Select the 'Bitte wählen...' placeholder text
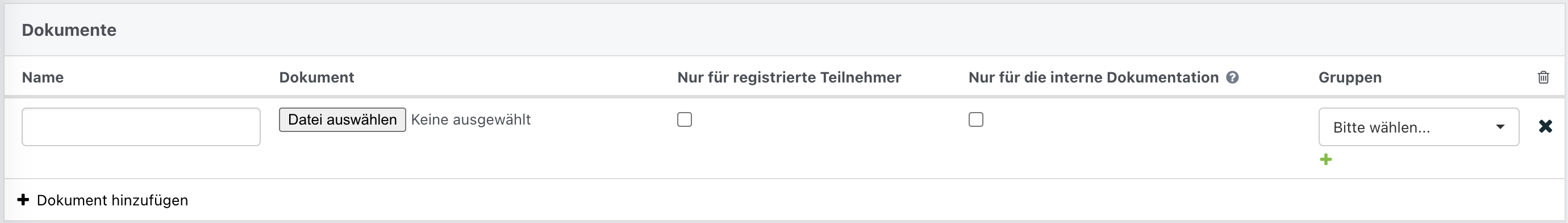This screenshot has width=1568, height=223. [x=1381, y=127]
